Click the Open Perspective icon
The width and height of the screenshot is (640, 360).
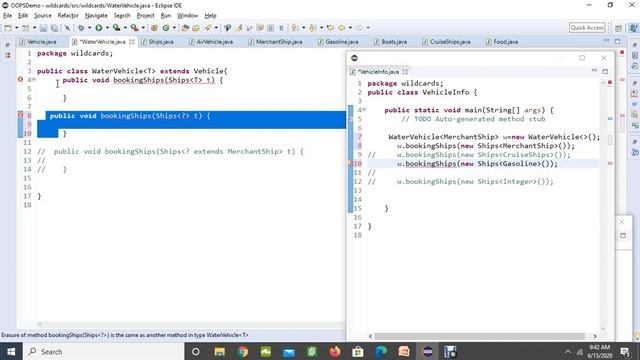(619, 28)
